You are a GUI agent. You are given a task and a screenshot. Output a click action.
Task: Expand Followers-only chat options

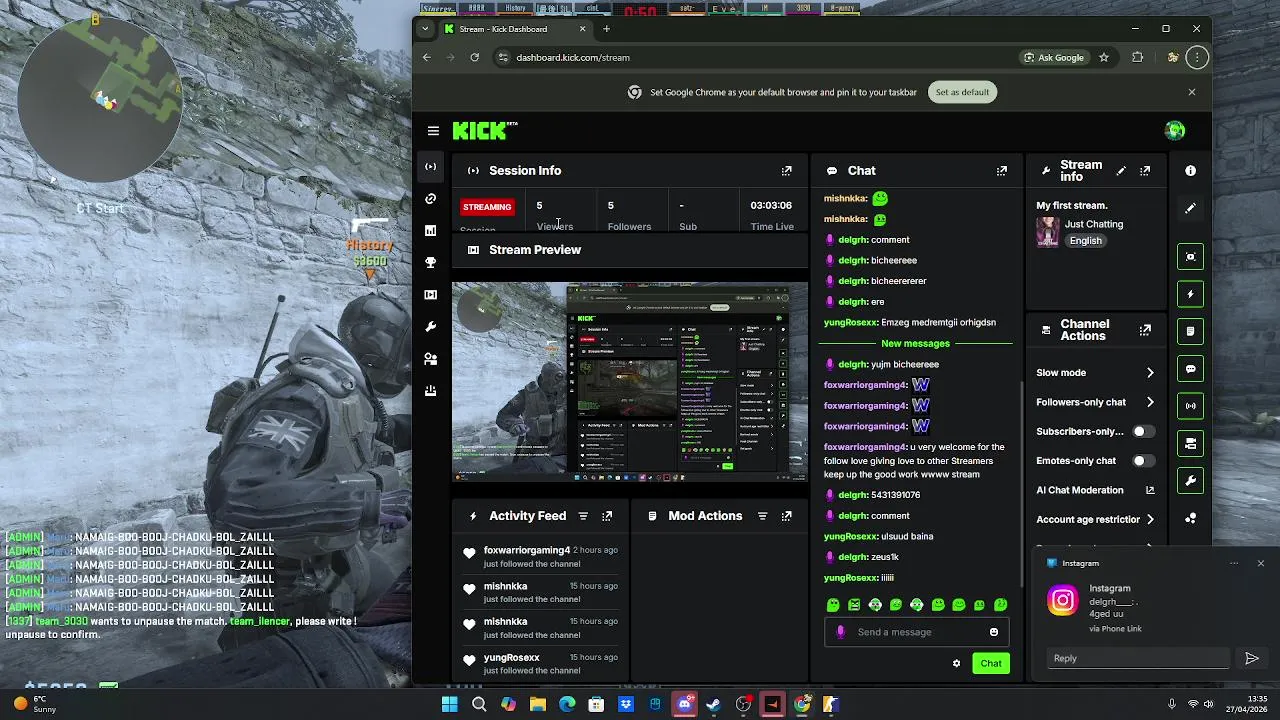[x=1150, y=402]
